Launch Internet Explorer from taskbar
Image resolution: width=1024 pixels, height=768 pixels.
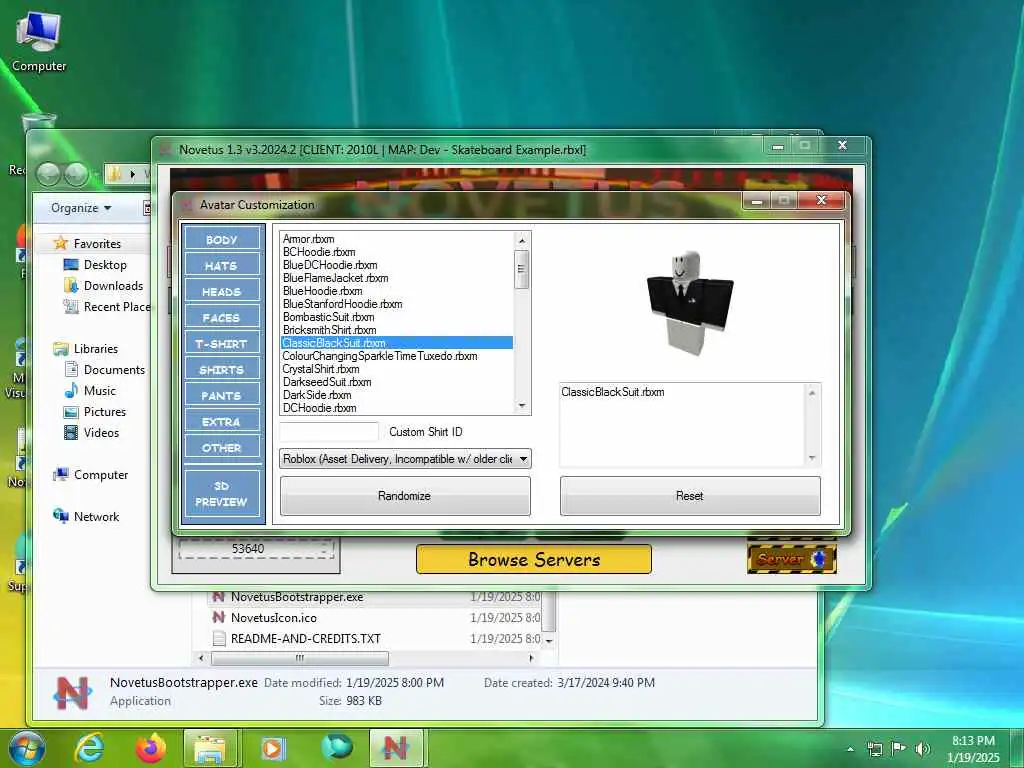coord(89,748)
